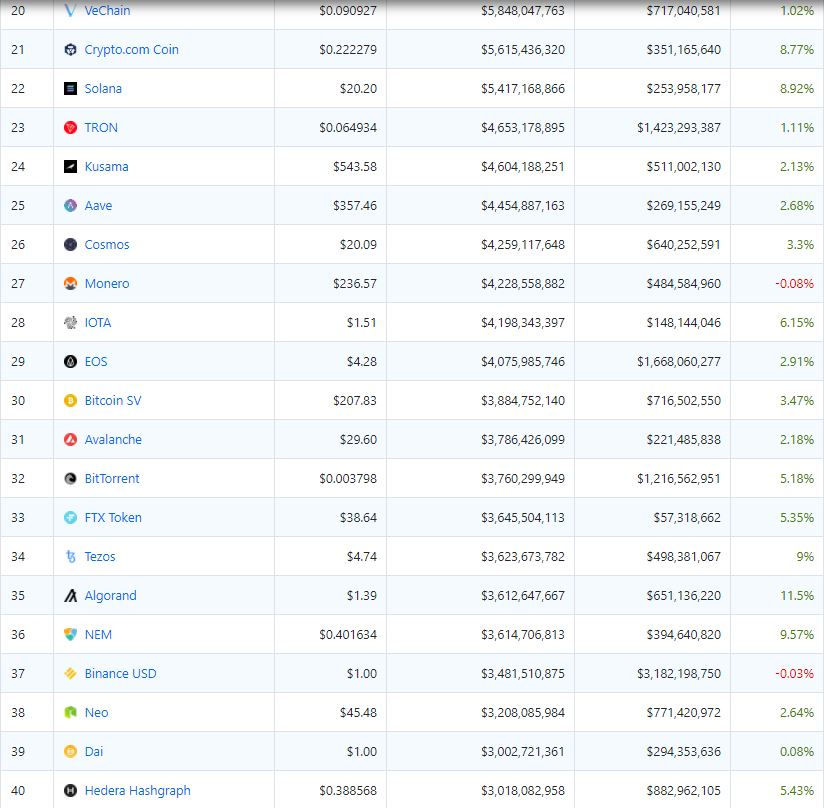Click the red TRON logo icon
The image size is (824, 808).
pos(70,127)
